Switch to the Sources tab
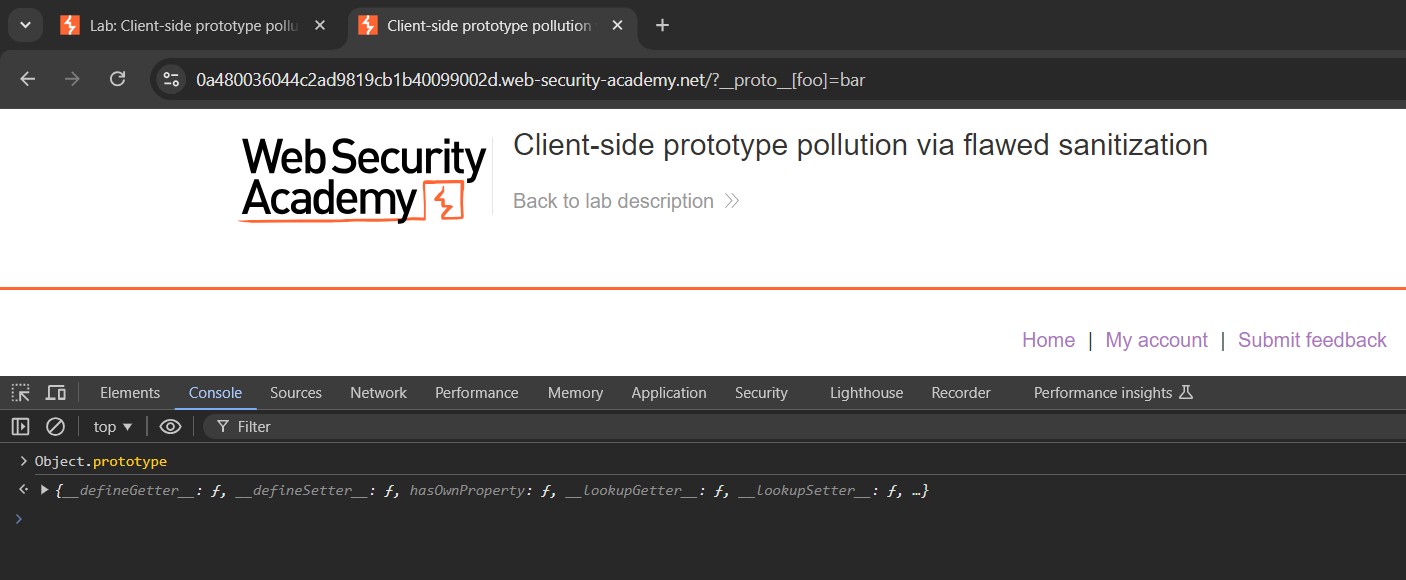 coord(295,393)
